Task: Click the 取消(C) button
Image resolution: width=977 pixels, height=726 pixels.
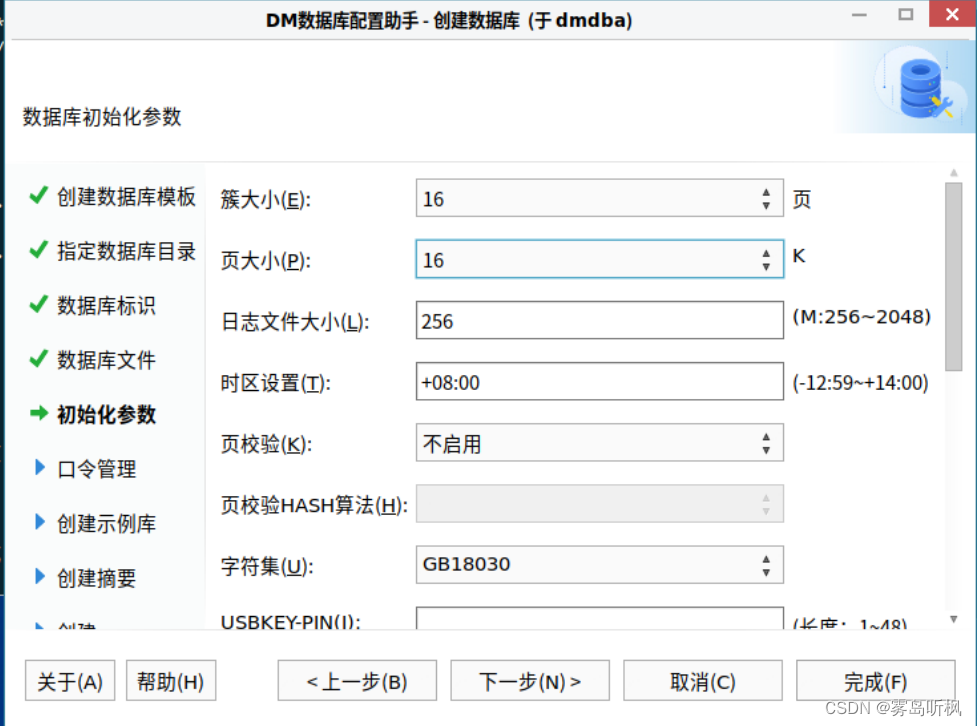Action: pos(702,680)
